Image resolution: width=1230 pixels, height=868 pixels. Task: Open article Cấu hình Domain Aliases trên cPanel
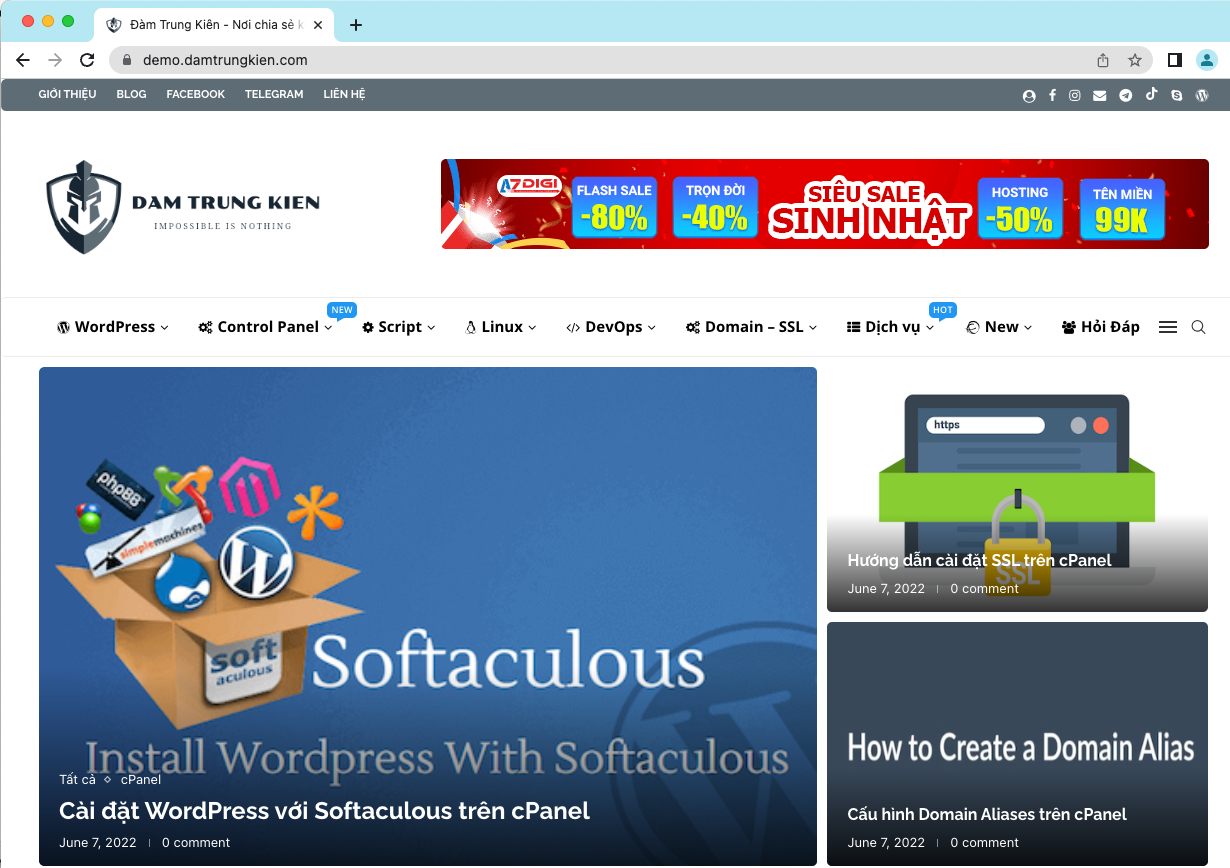pos(987,814)
